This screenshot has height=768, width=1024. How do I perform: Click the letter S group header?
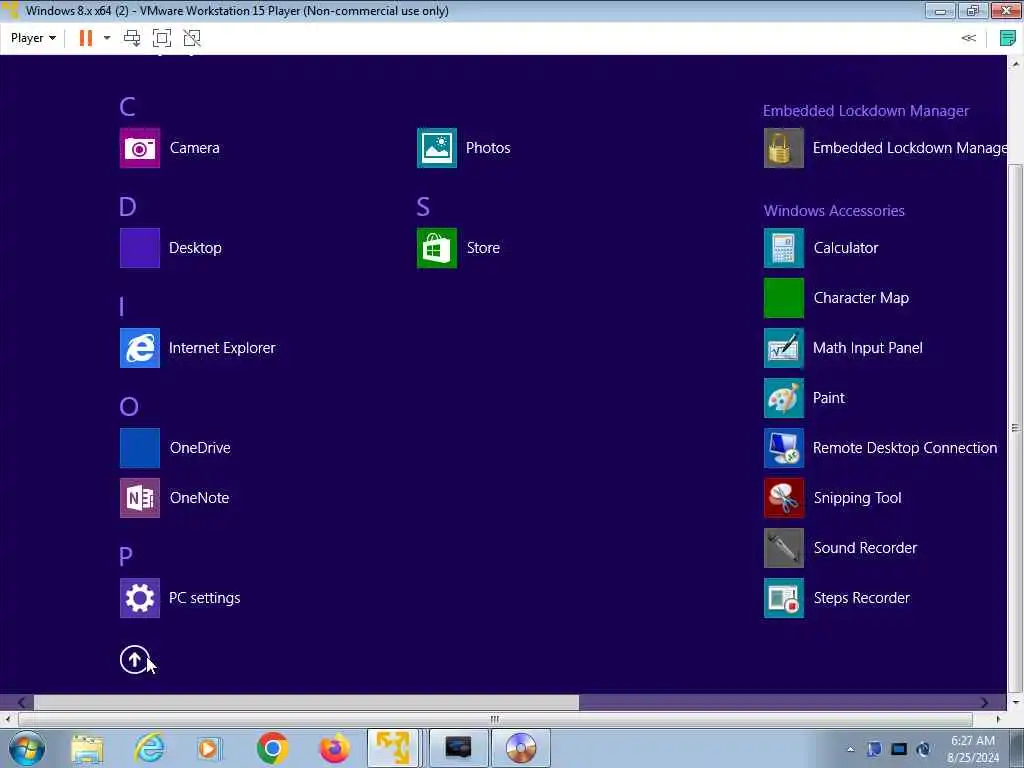point(423,206)
